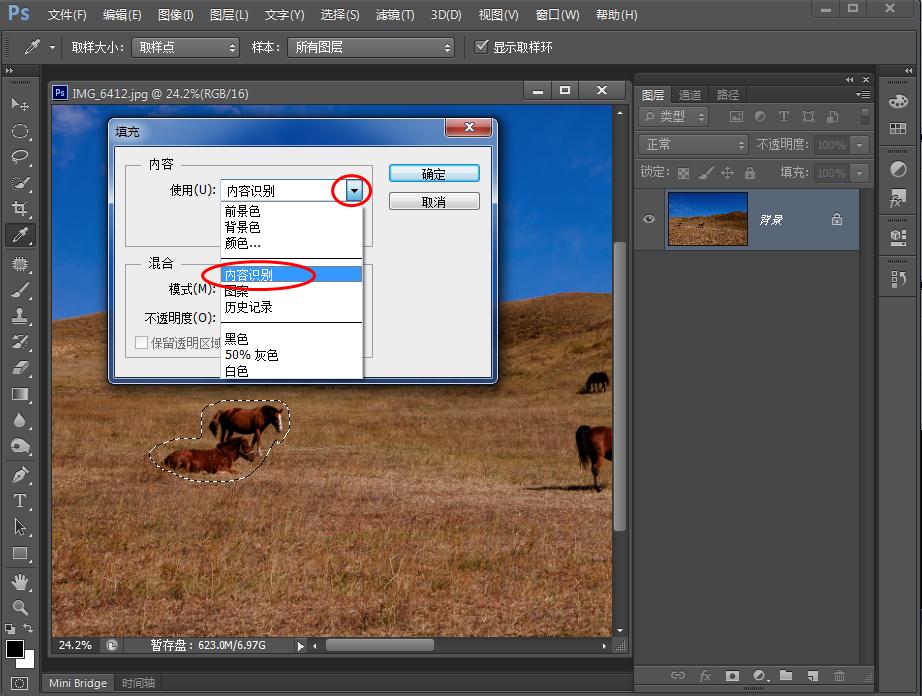
Task: Click the 取消 button in fill dialog
Action: point(434,202)
